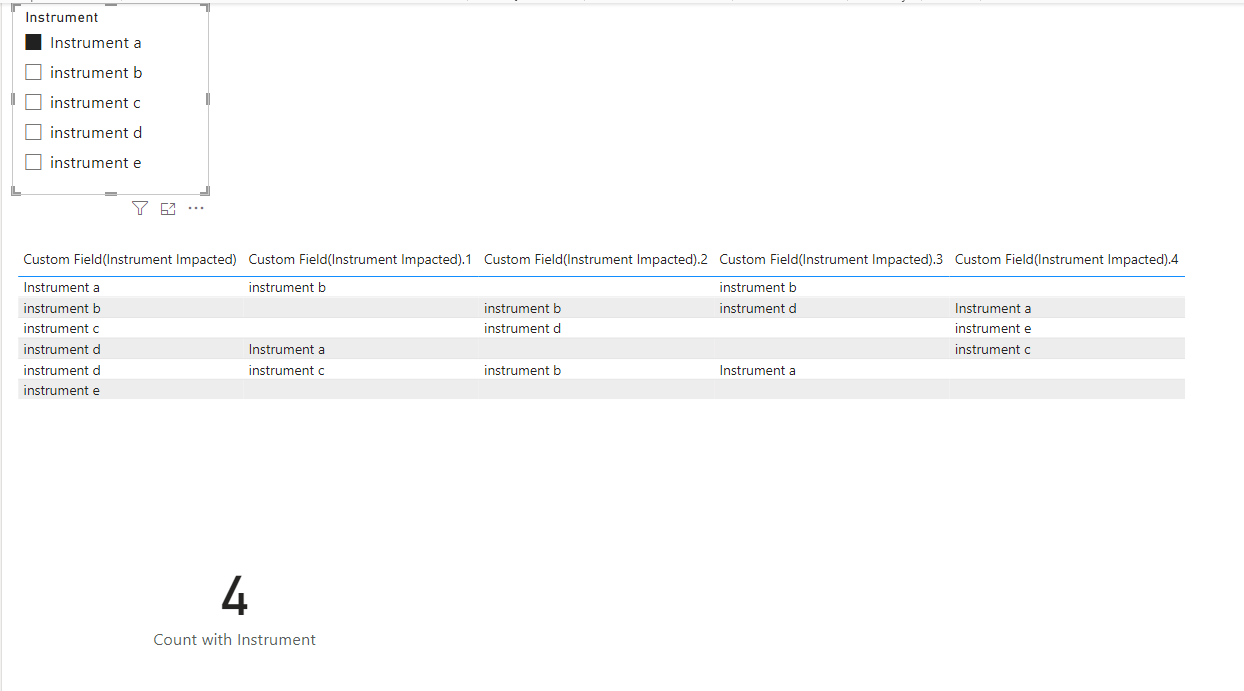Select instrument c in the .1 column

coord(287,370)
